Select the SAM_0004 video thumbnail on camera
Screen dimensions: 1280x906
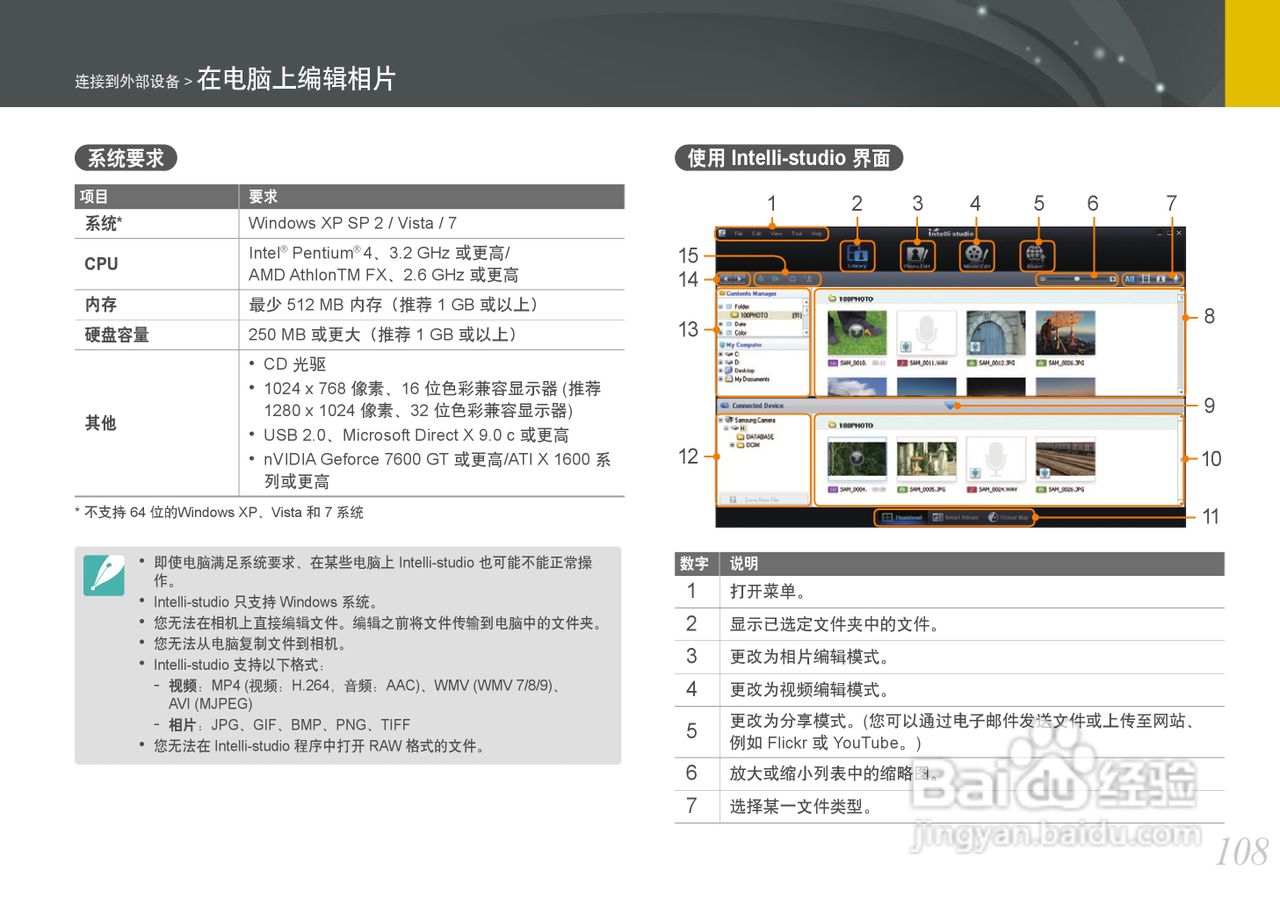[857, 458]
